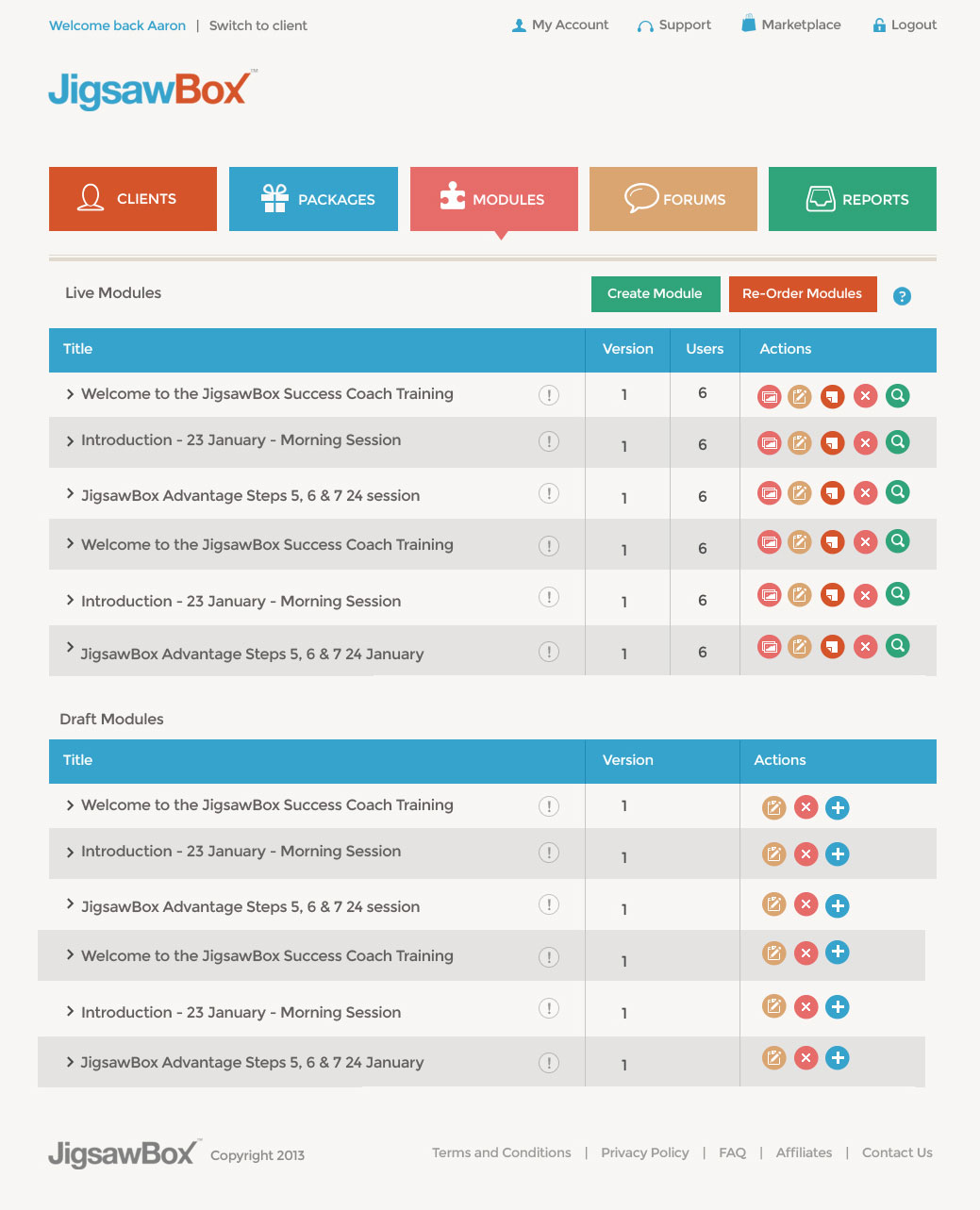Image resolution: width=980 pixels, height=1210 pixels.
Task: Click live module title 'JigsawBox Advantage Steps 5, 6 & 7 24 session'
Action: pos(251,496)
